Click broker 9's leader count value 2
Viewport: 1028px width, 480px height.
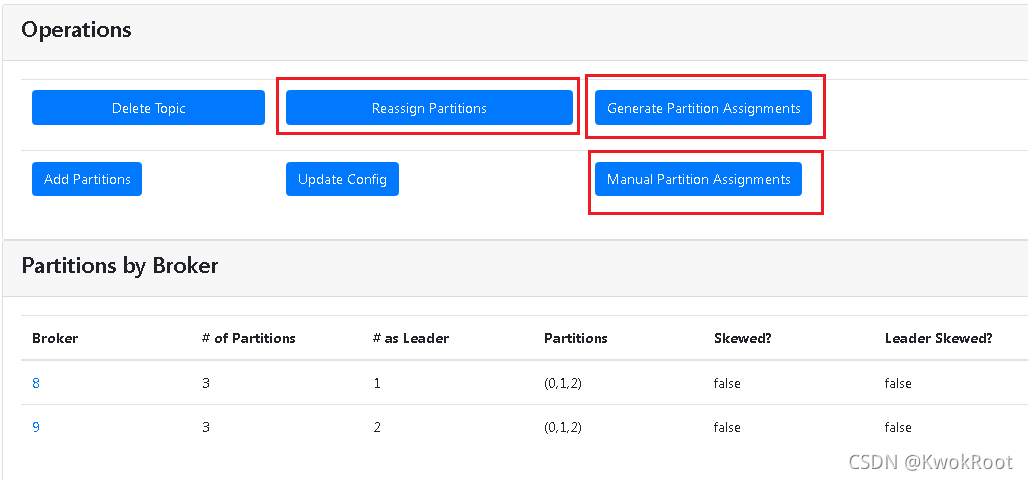point(377,427)
